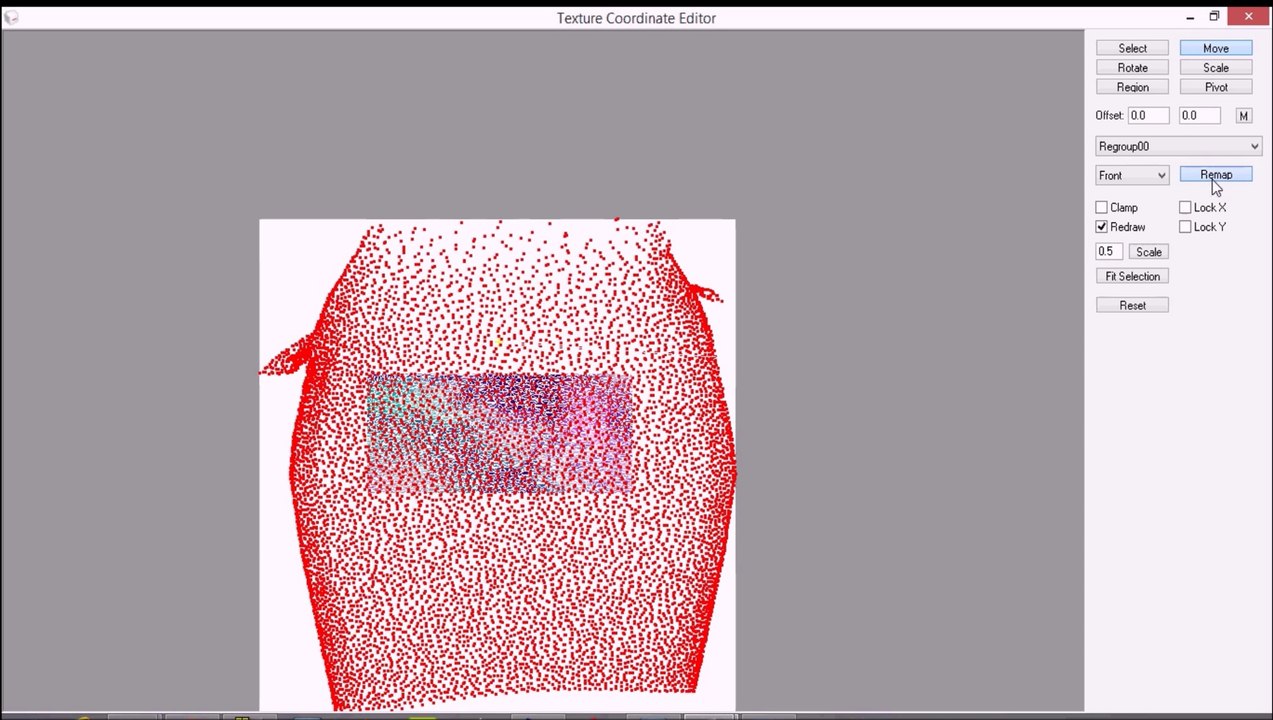Click the Remap button
1273x720 pixels.
coord(1216,175)
